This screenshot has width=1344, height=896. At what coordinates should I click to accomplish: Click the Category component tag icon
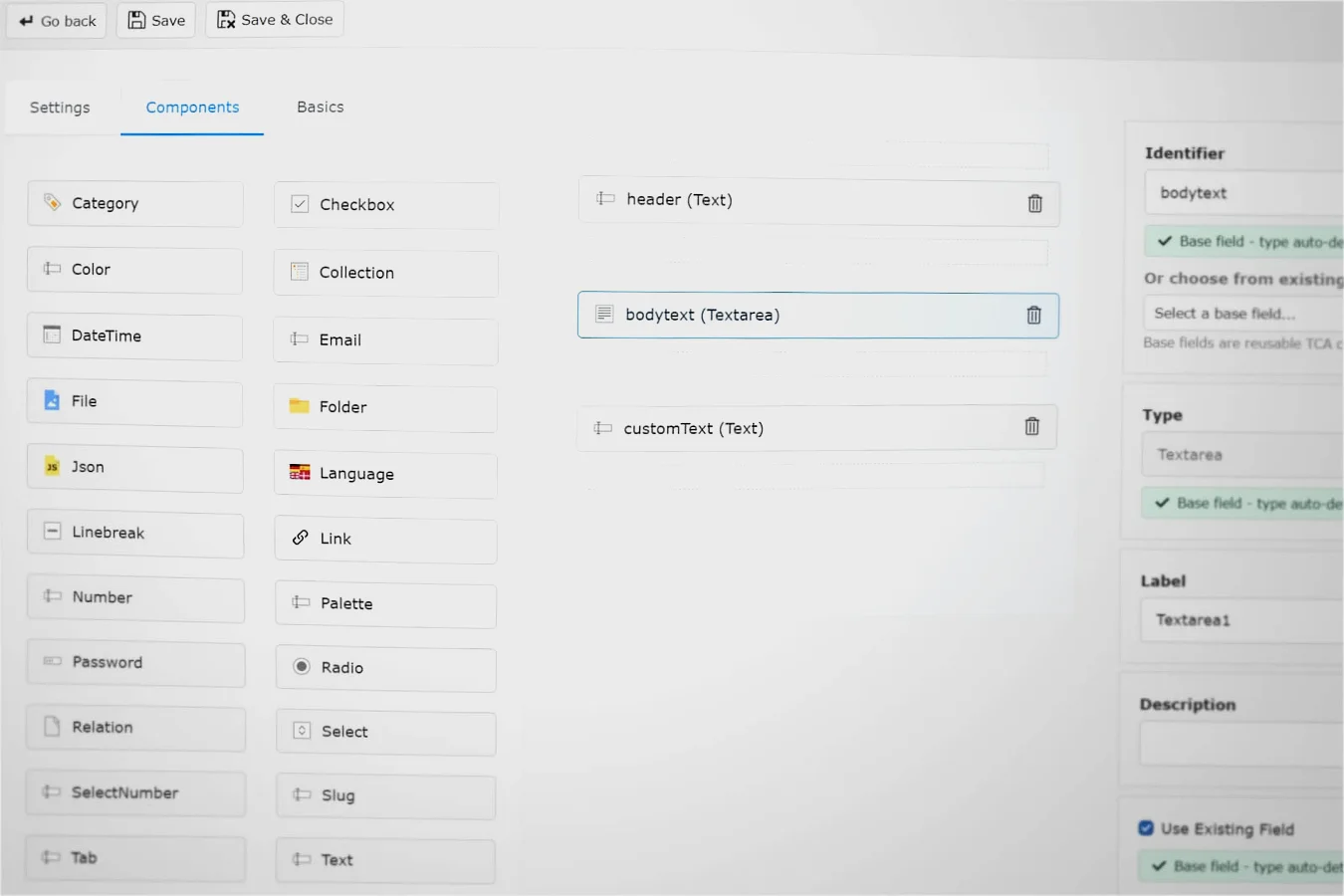[x=53, y=202]
